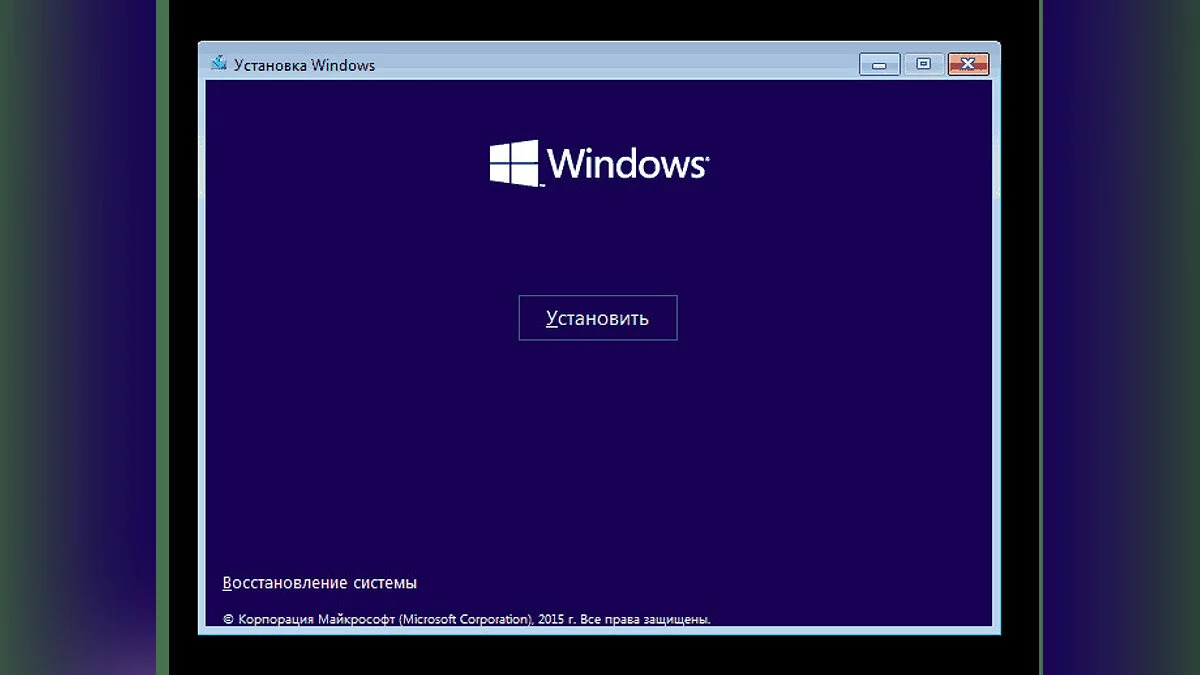Click the "Установка Windows" title text
Image resolution: width=1200 pixels, height=675 pixels.
click(304, 65)
